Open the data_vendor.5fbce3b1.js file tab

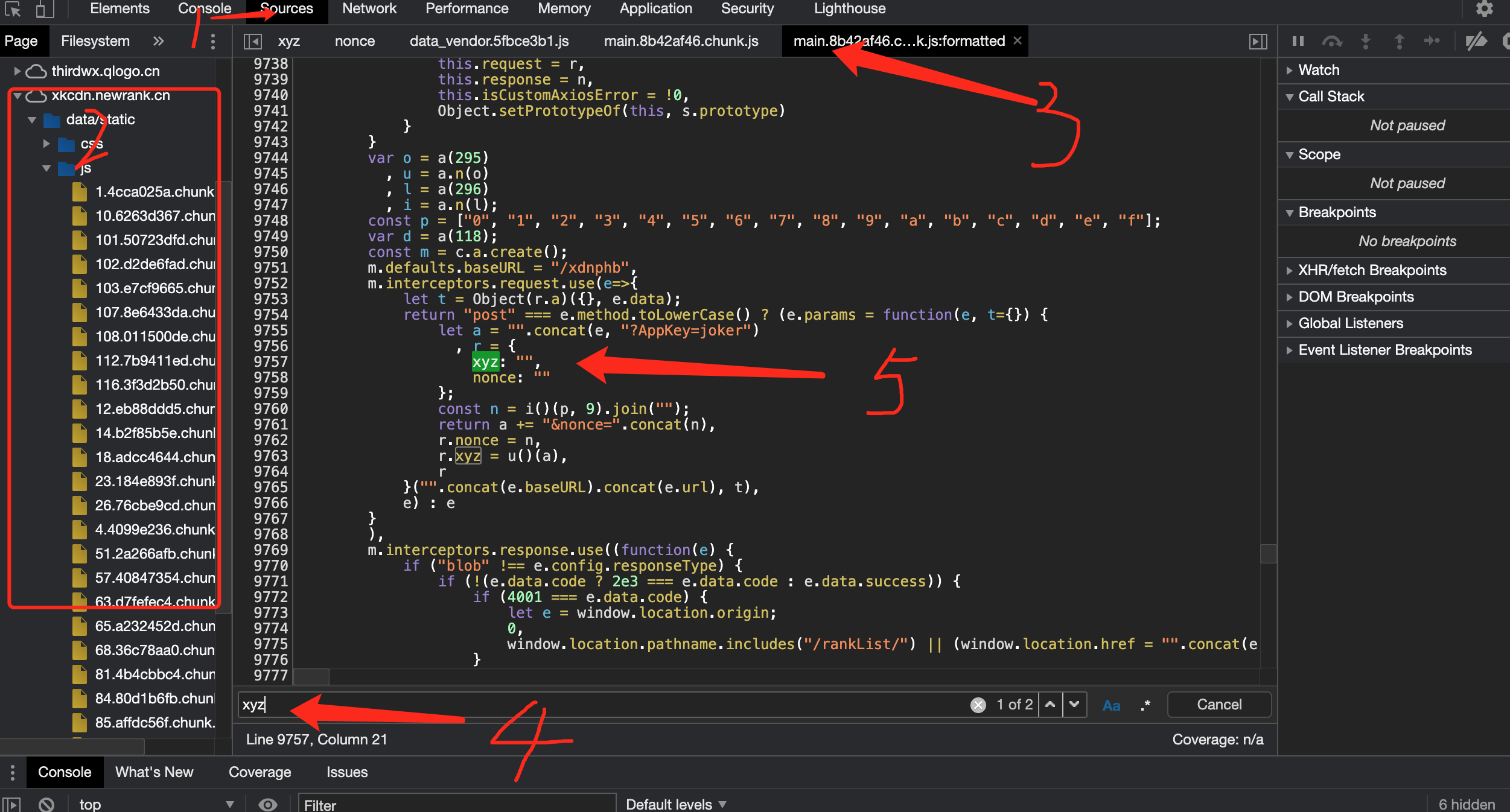[489, 41]
